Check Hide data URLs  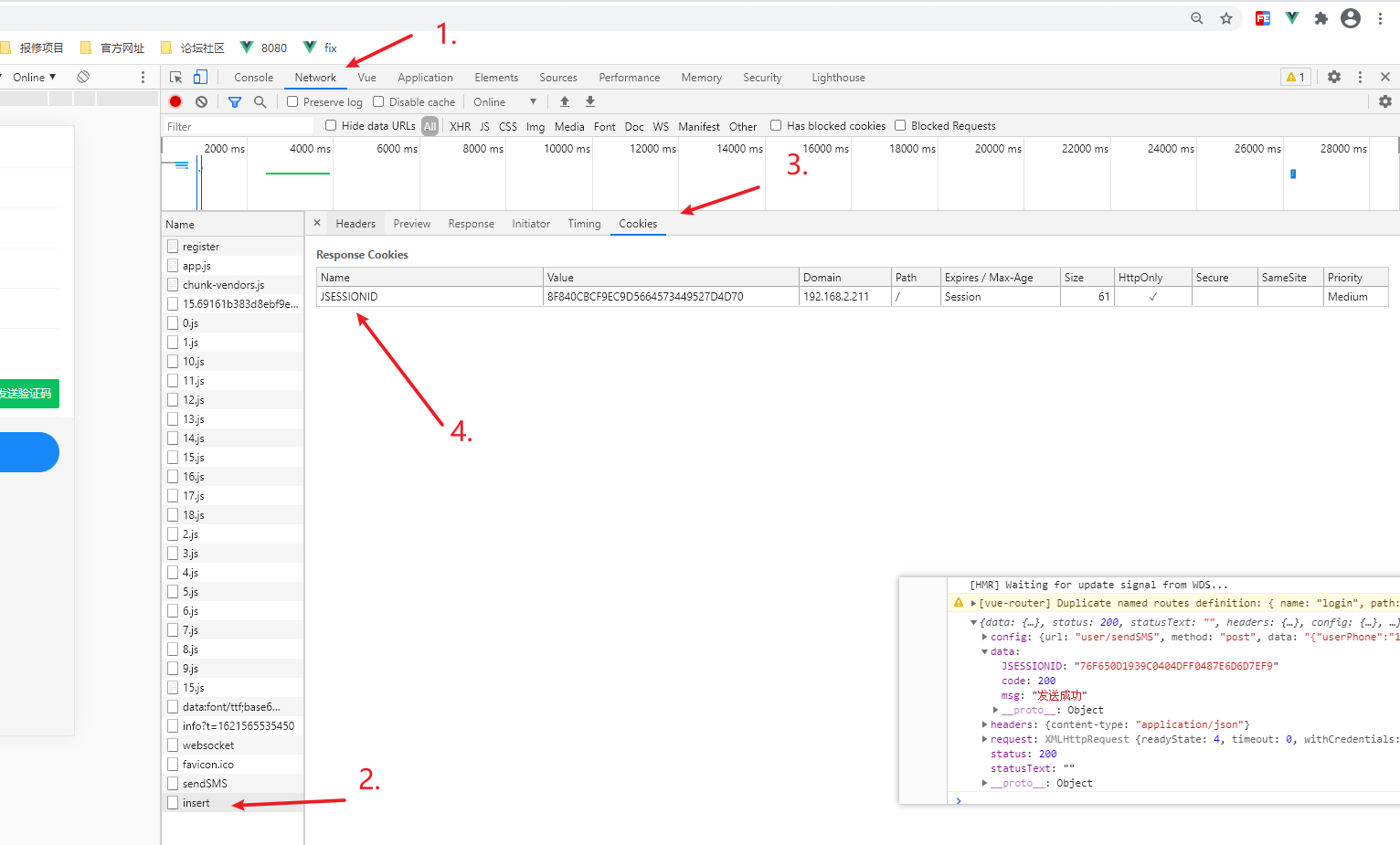coord(331,125)
